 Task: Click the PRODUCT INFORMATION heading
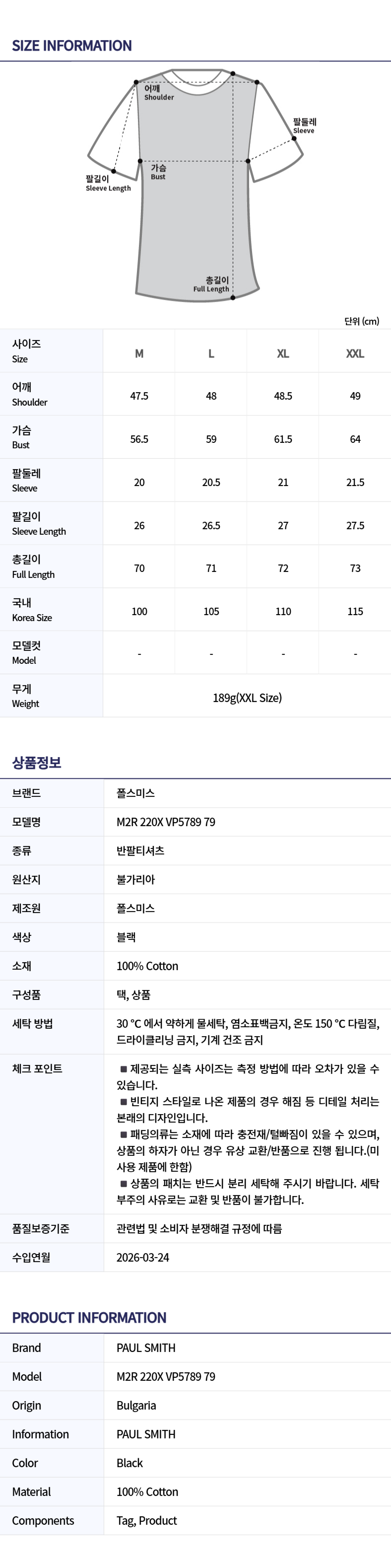tap(89, 1317)
